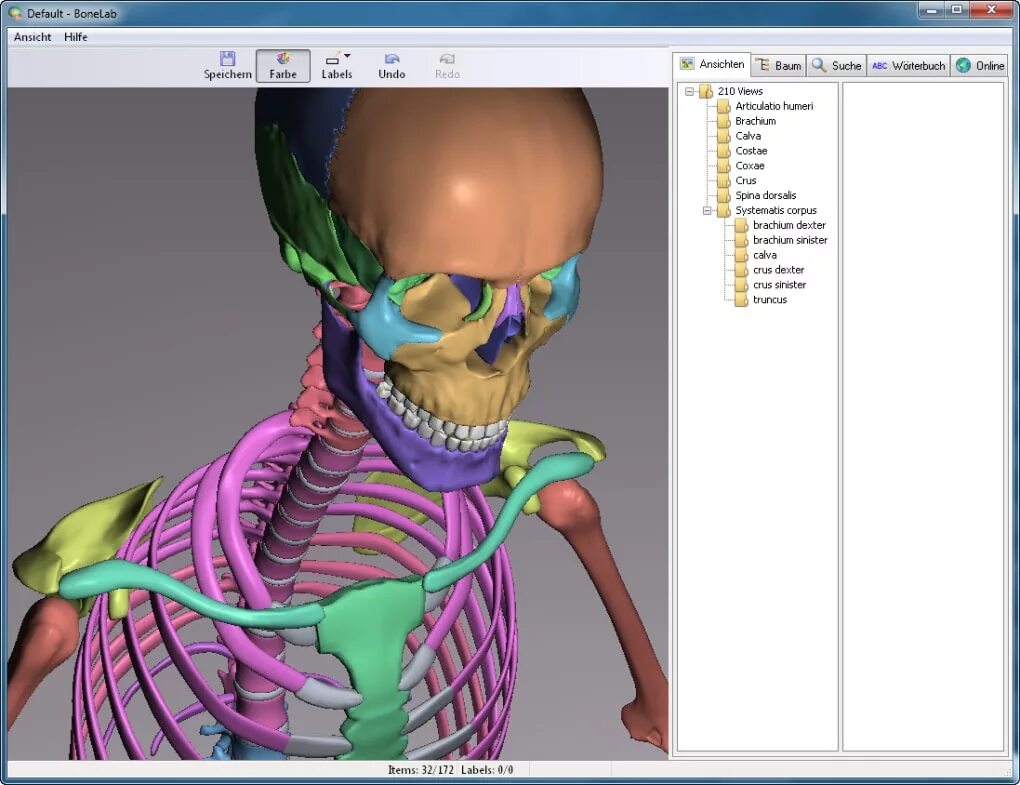
Task: Switch to the Baum tab
Action: 779,66
